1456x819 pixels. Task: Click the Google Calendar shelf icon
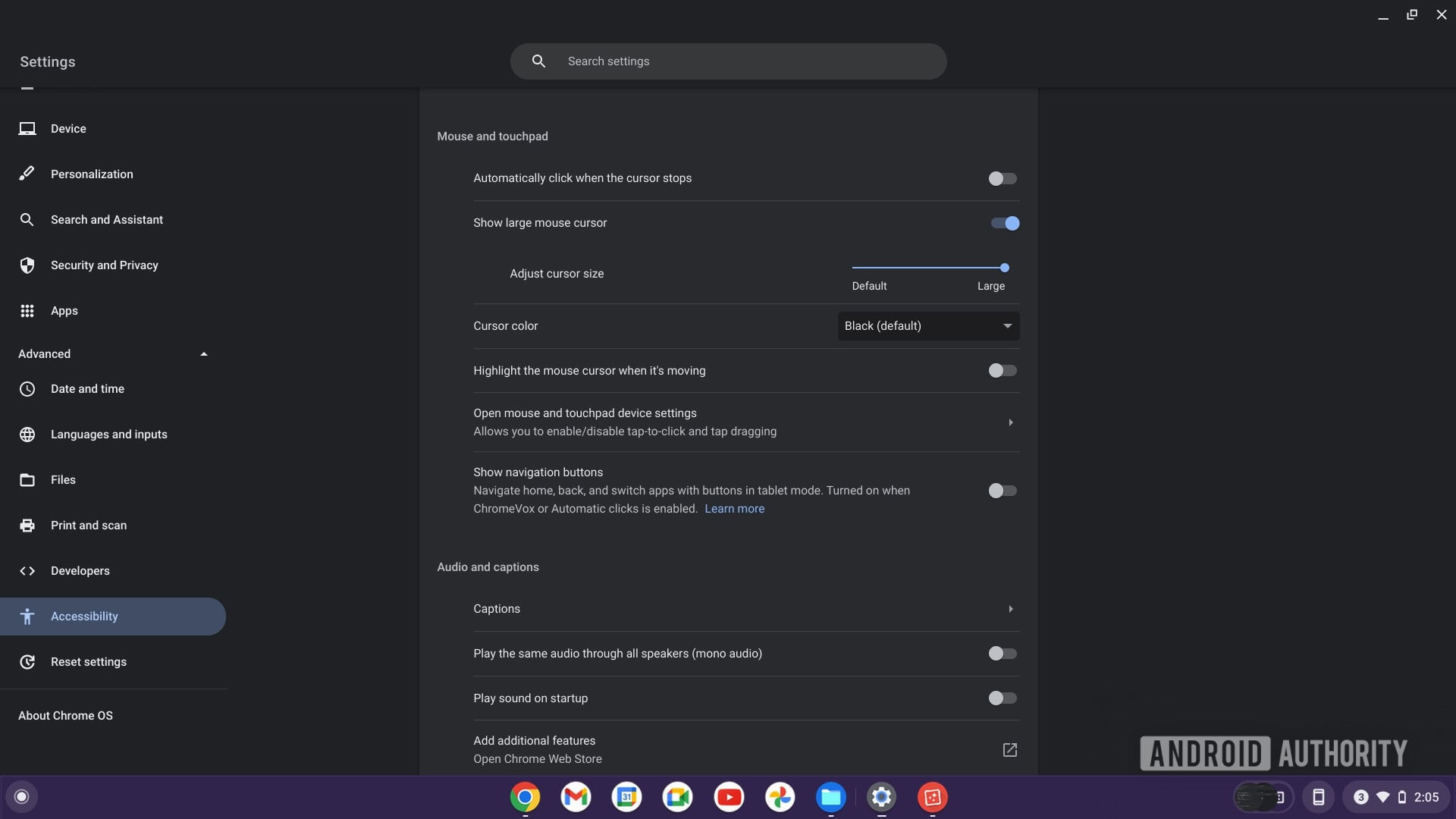[627, 797]
